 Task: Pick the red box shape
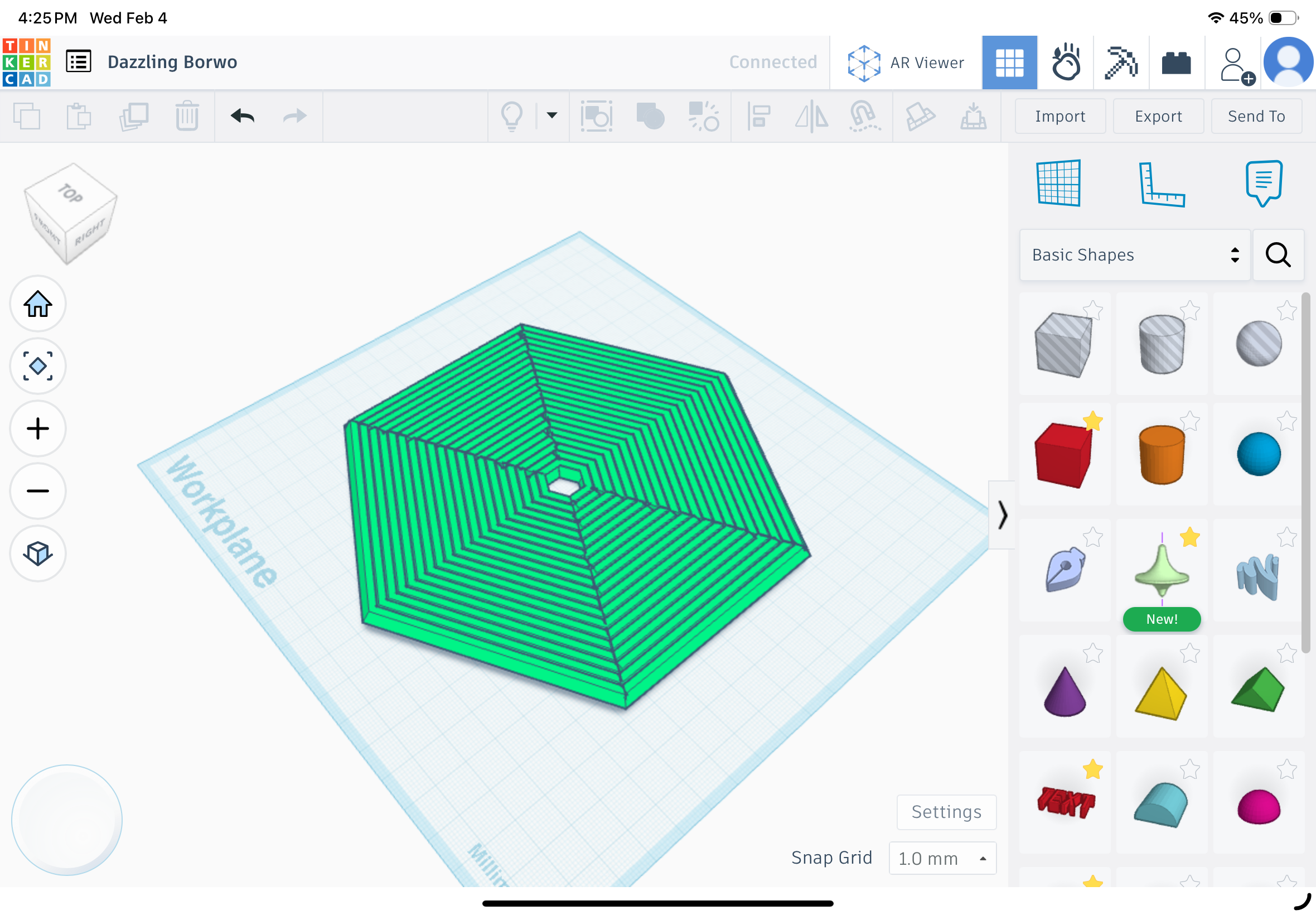(x=1063, y=455)
